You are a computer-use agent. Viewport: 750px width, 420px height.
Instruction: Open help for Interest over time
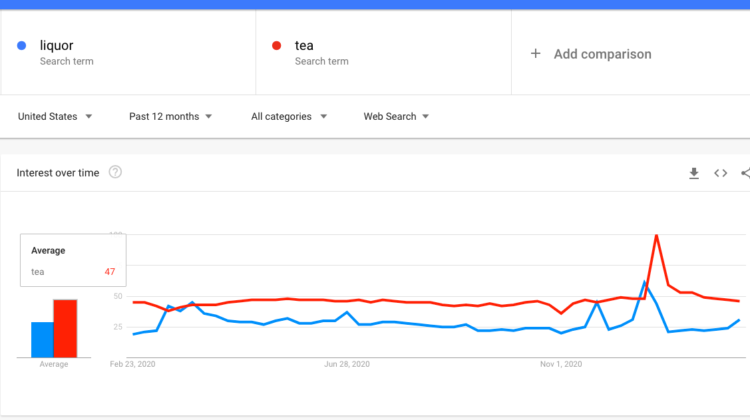tap(115, 173)
